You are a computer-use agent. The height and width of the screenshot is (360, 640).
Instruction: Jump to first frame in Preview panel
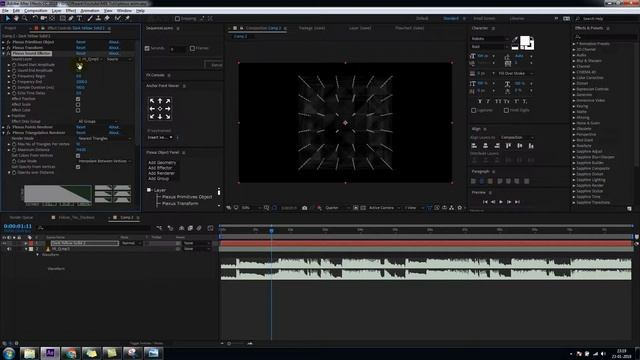pyautogui.click(x=485, y=202)
